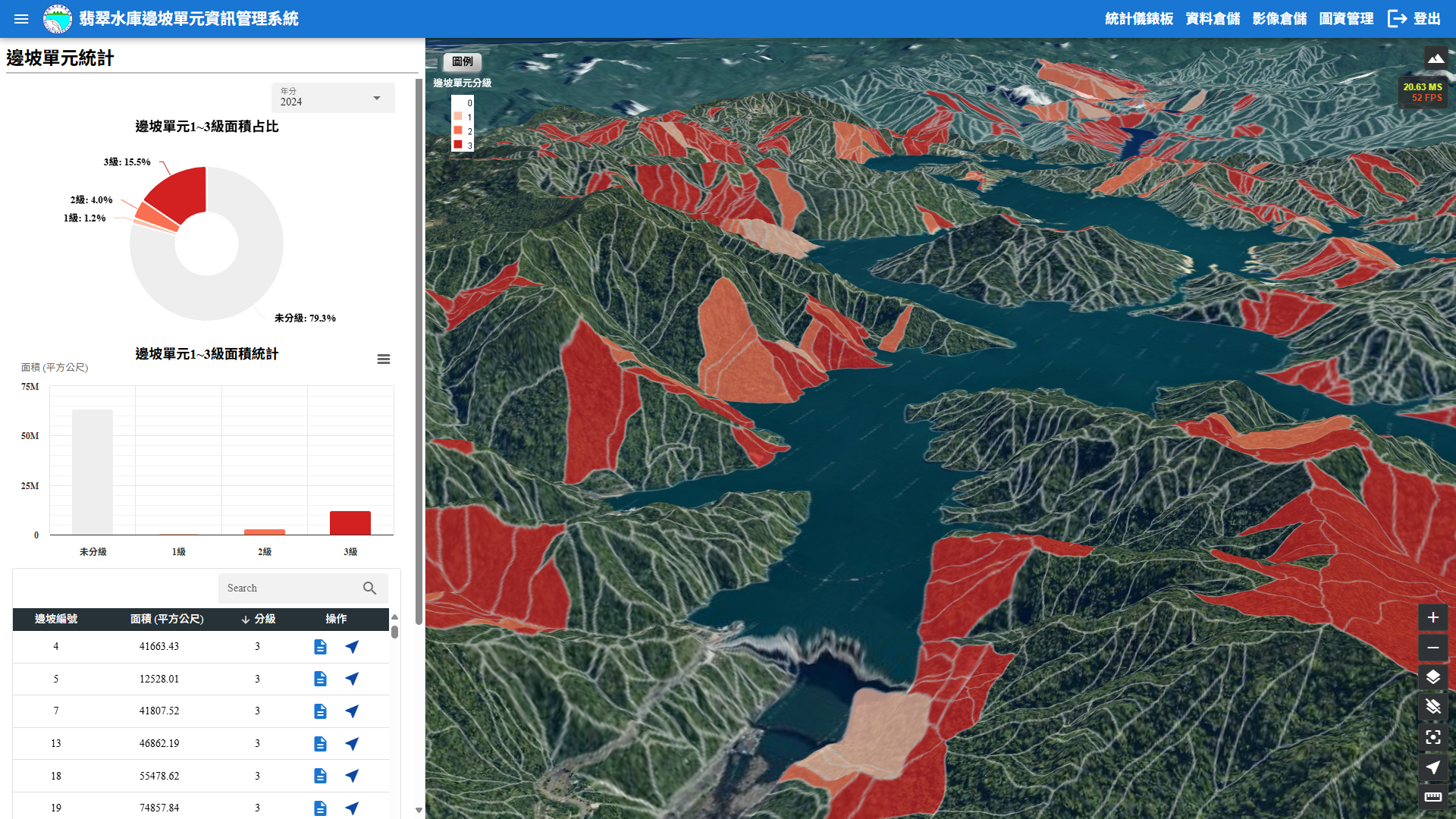Screen dimensions: 1456x819
Task: Navigate to slope unit 13 on map
Action: click(x=352, y=744)
